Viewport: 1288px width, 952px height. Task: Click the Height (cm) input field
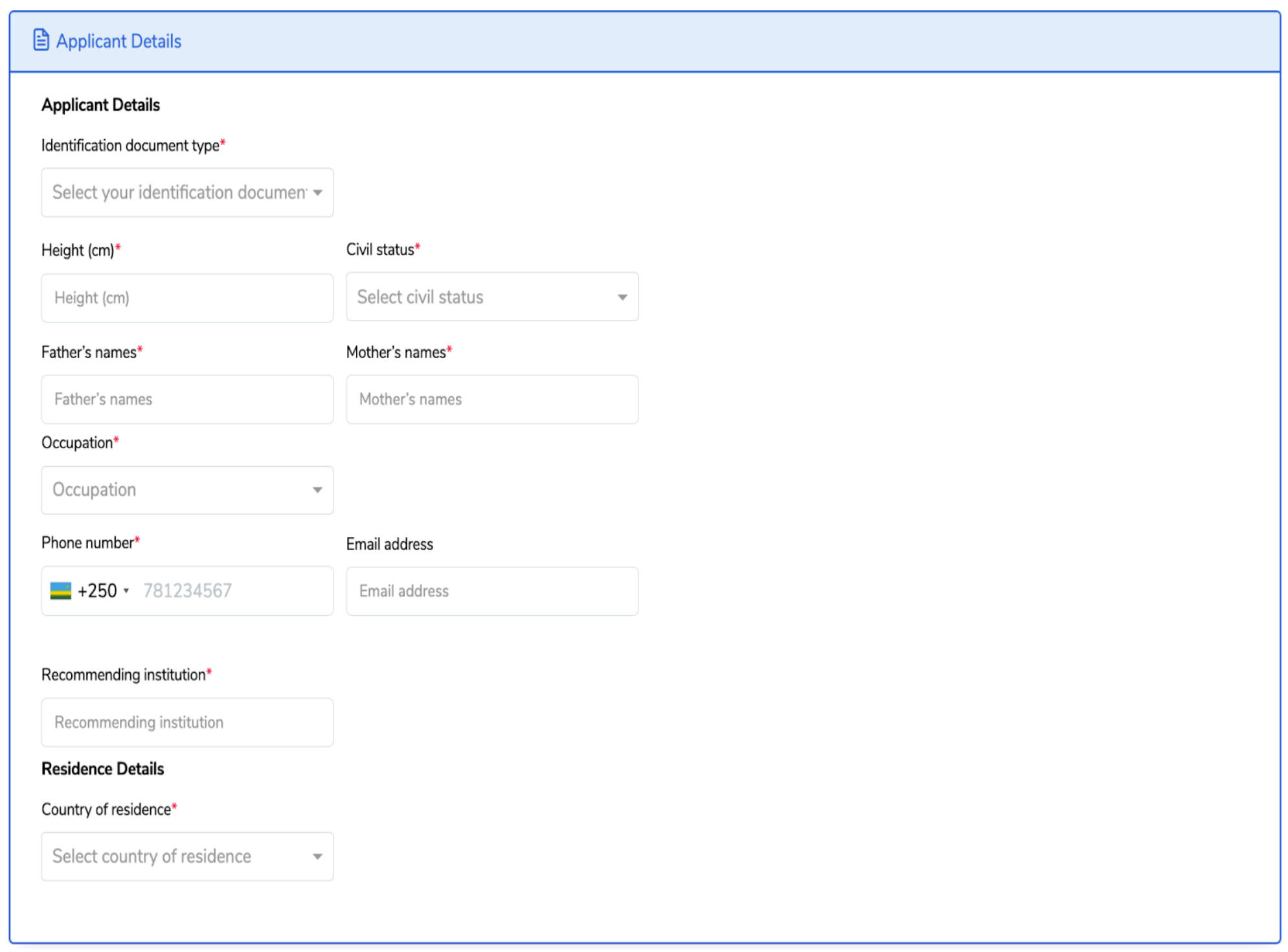coord(187,298)
